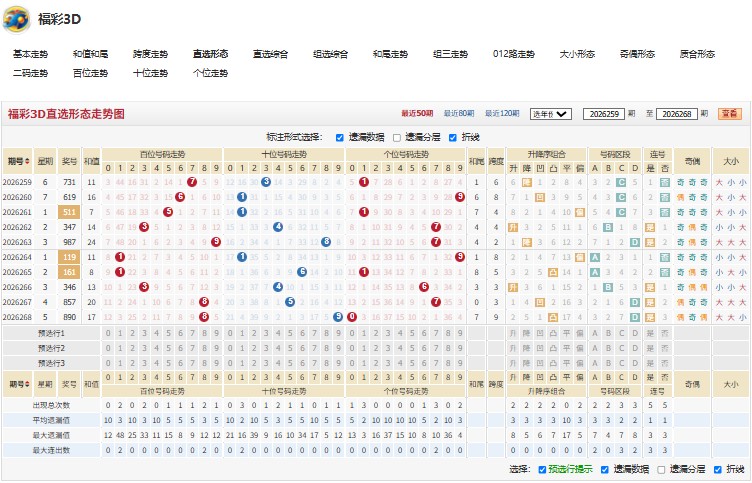
Task: Click 最大遗漏值 statistics row label
Action: [x=51, y=435]
